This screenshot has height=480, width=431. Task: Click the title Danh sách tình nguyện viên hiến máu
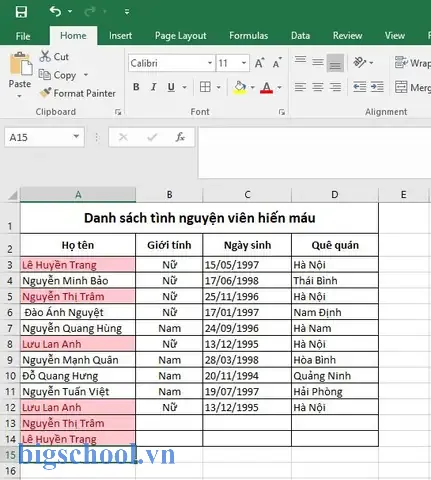pyautogui.click(x=199, y=218)
